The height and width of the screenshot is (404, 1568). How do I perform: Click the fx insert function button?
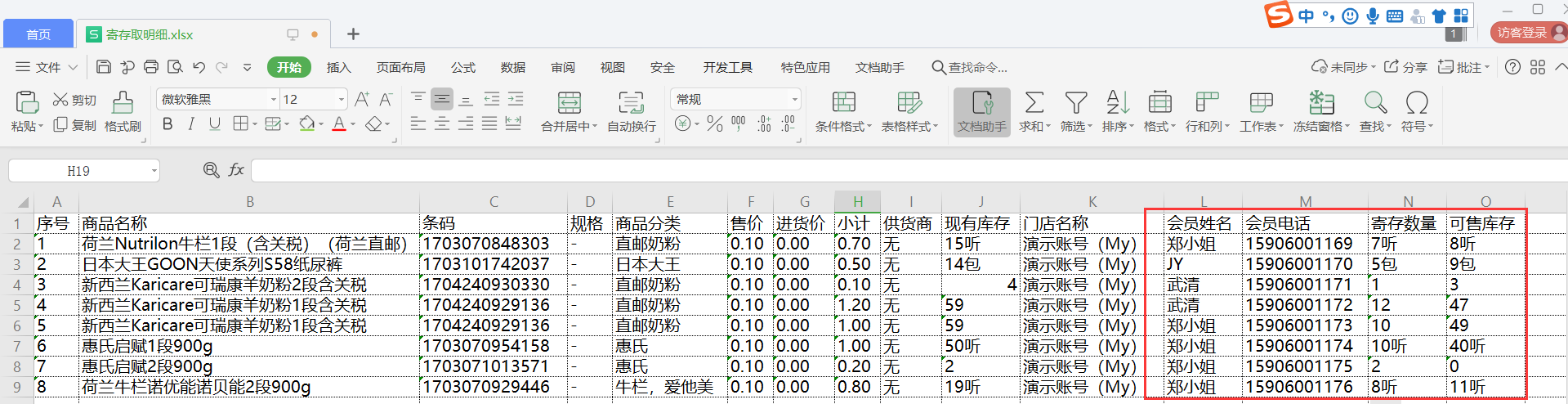pos(236,170)
